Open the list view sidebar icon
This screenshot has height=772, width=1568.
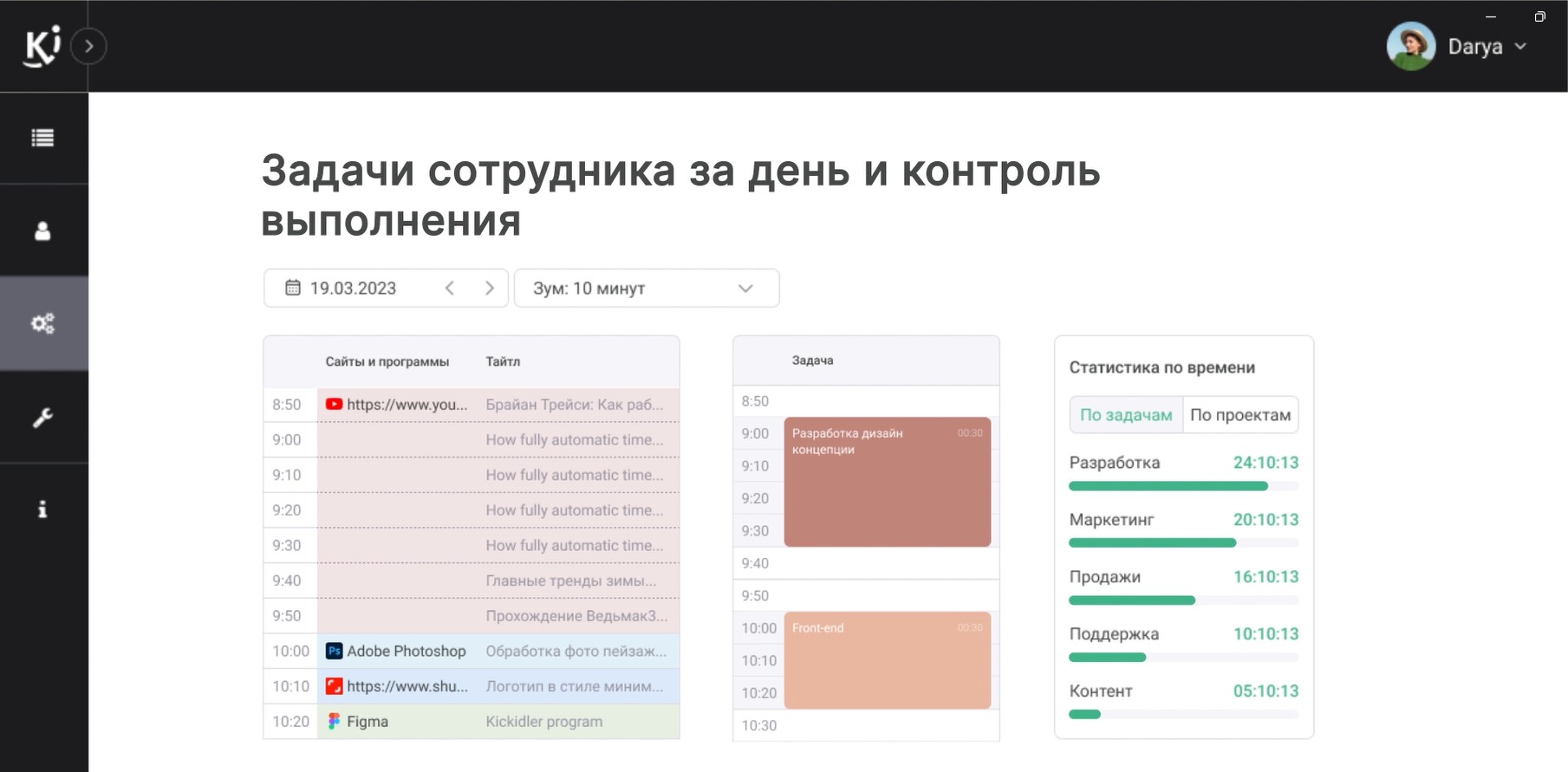tap(42, 138)
